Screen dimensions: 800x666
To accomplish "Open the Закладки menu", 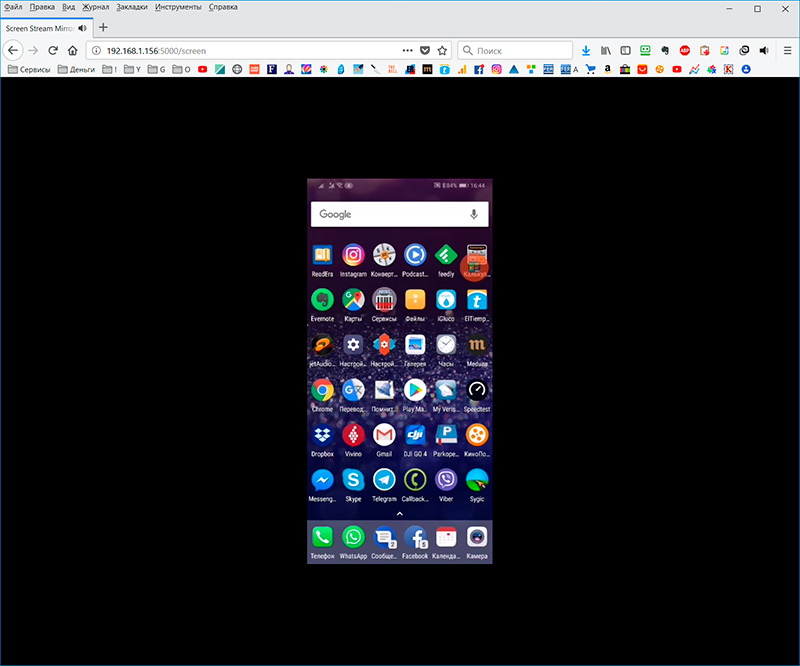I will 131,7.
